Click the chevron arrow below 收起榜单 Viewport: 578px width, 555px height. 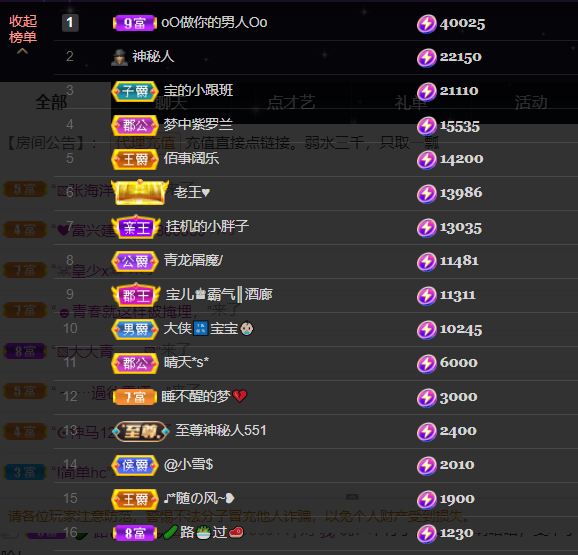click(x=22, y=51)
